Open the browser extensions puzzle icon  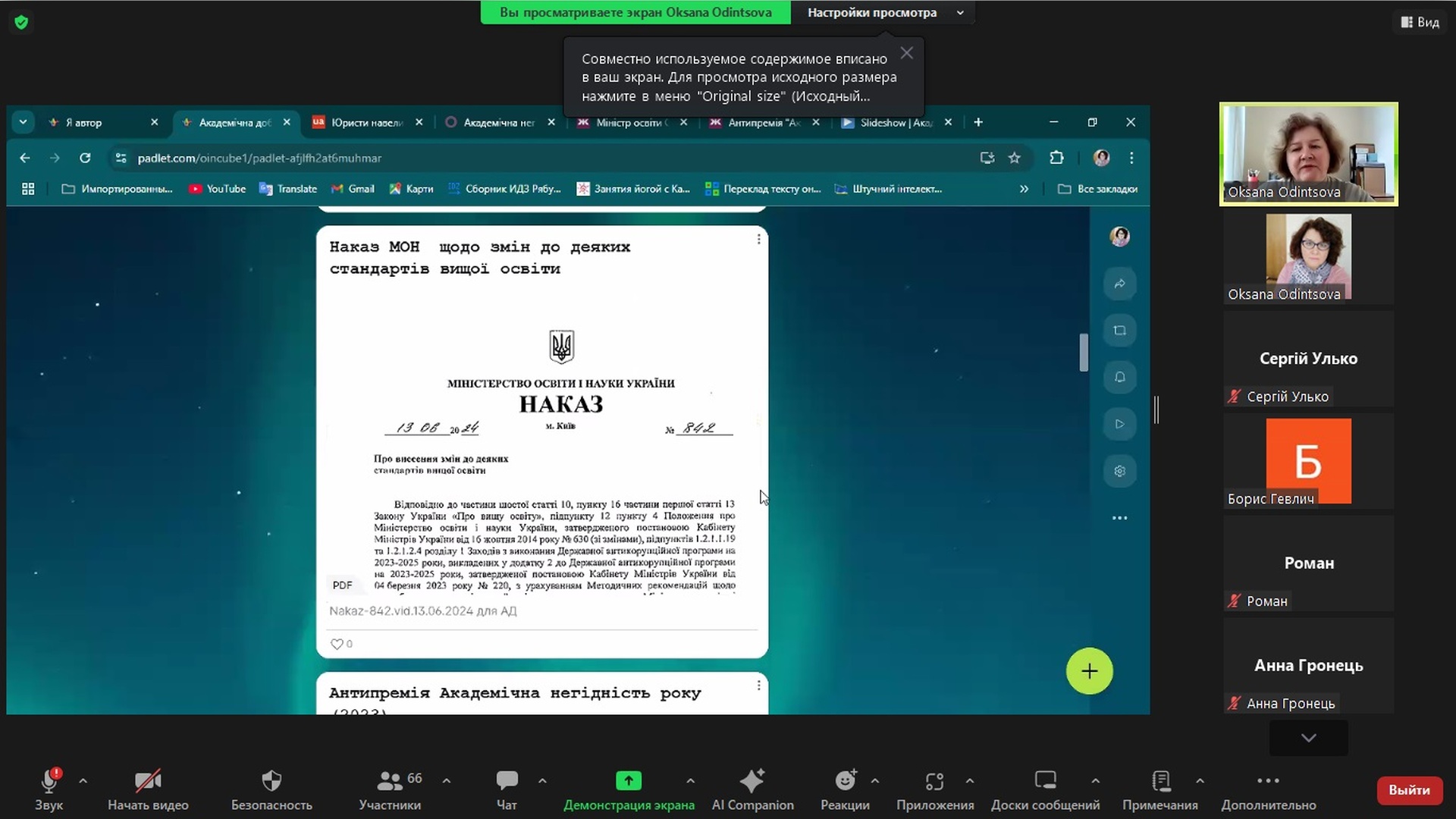pos(1056,158)
